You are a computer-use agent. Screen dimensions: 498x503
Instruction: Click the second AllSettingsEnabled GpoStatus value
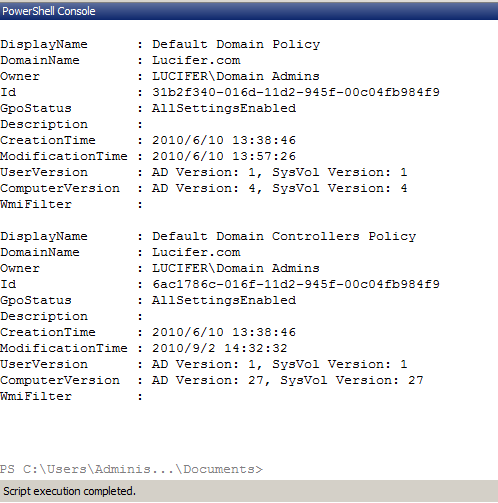click(224, 300)
